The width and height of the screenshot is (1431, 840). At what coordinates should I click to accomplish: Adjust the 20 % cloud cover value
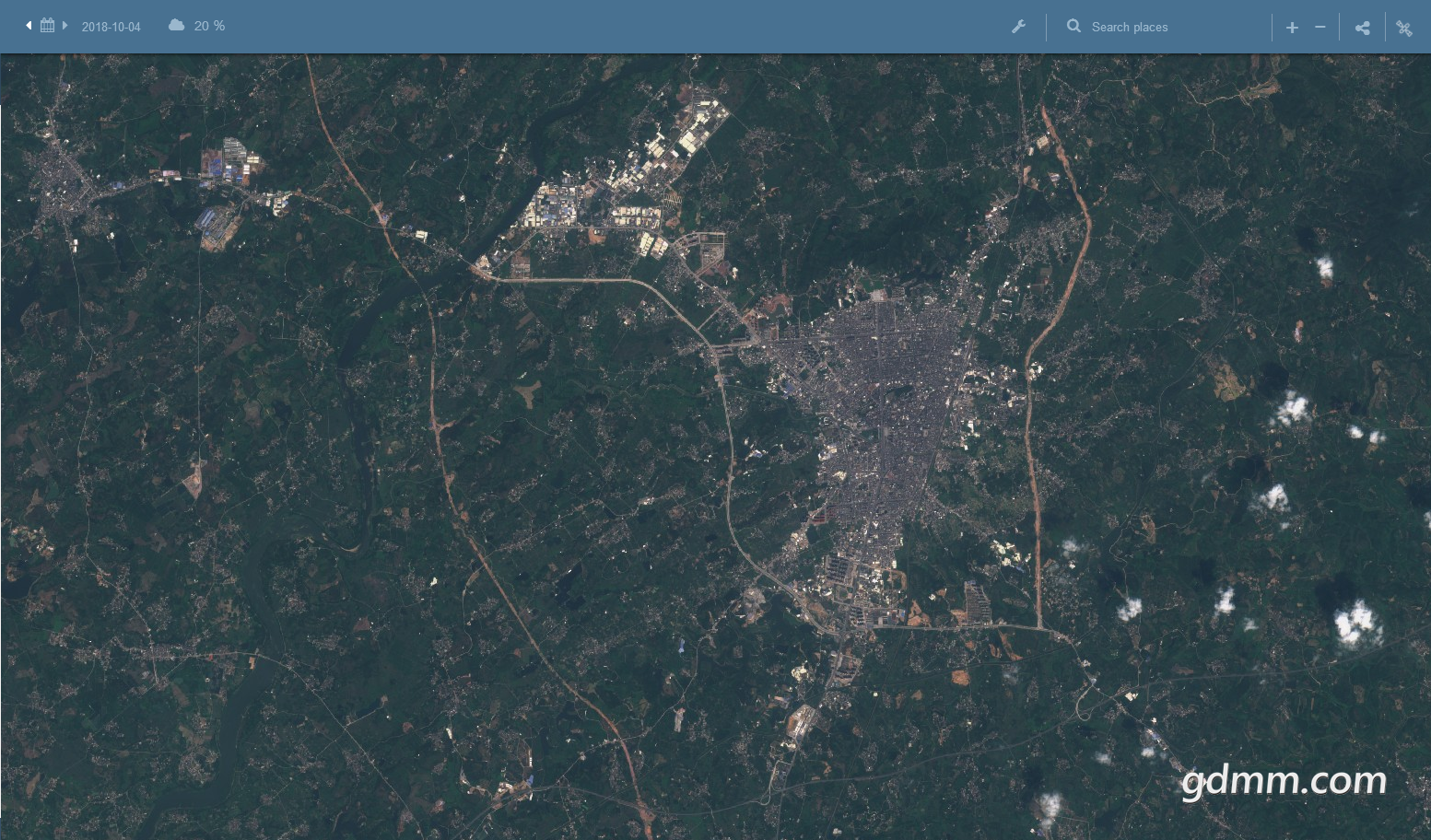tap(209, 26)
